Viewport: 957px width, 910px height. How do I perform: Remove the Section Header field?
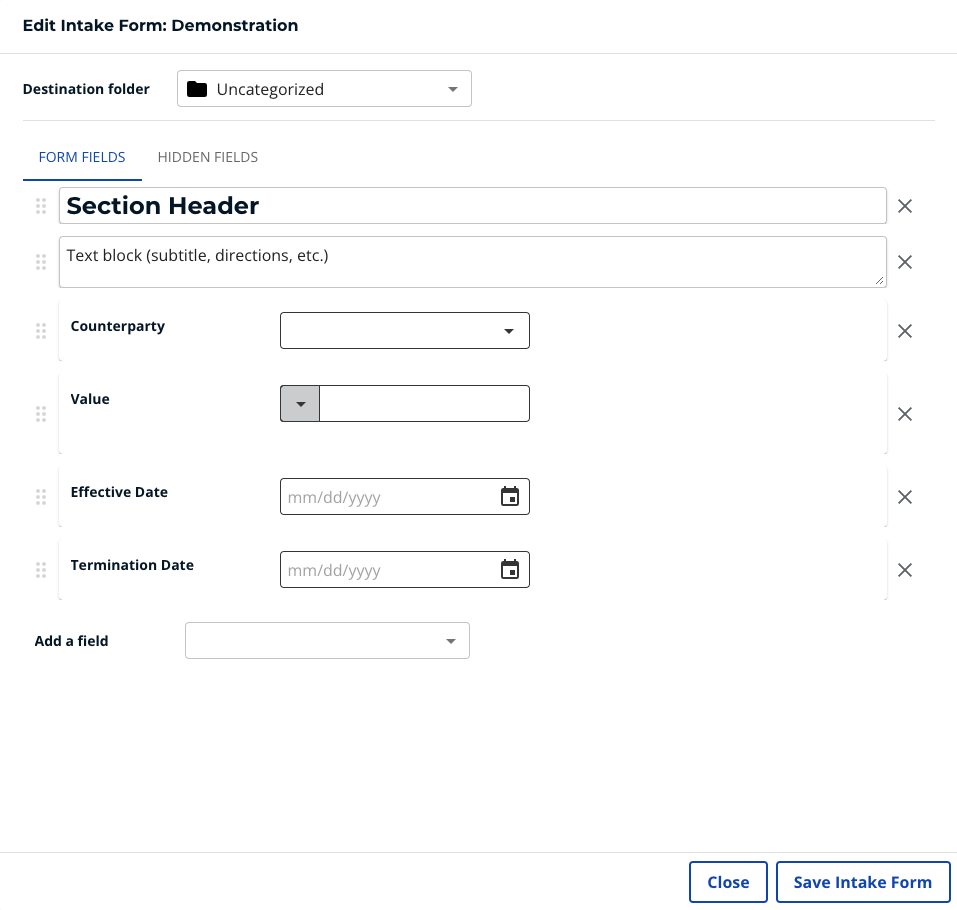[904, 205]
